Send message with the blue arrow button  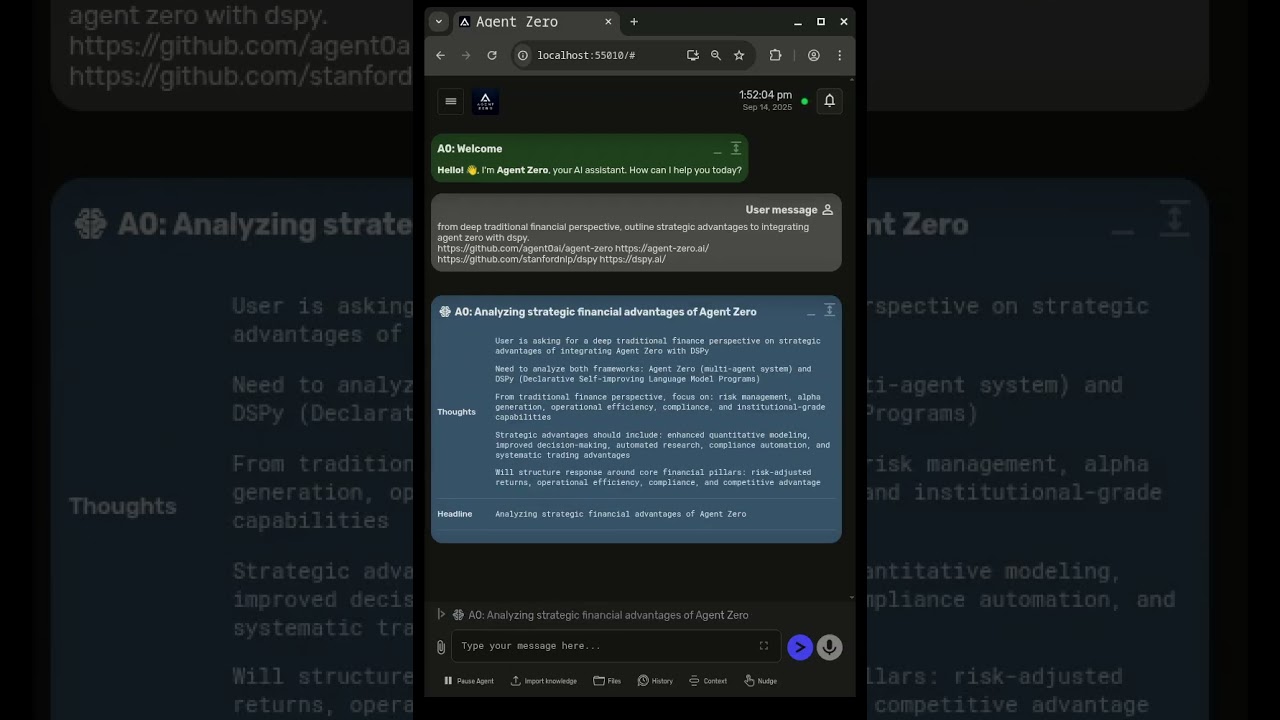pos(799,647)
